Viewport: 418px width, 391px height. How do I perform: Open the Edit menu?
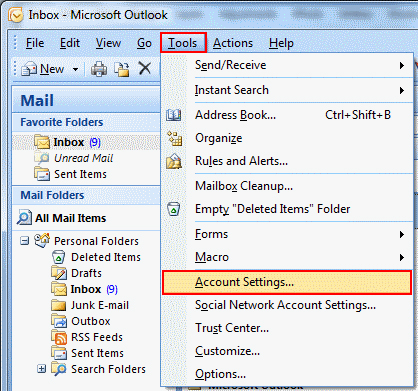[70, 43]
